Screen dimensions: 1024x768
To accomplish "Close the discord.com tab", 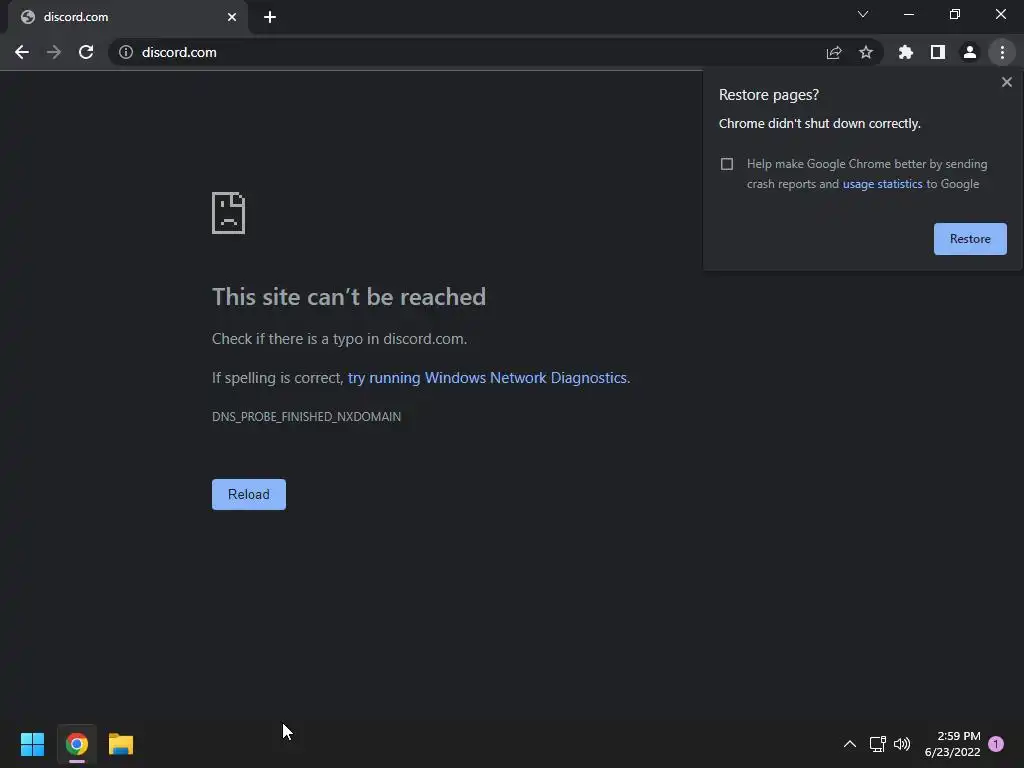I will pos(232,17).
